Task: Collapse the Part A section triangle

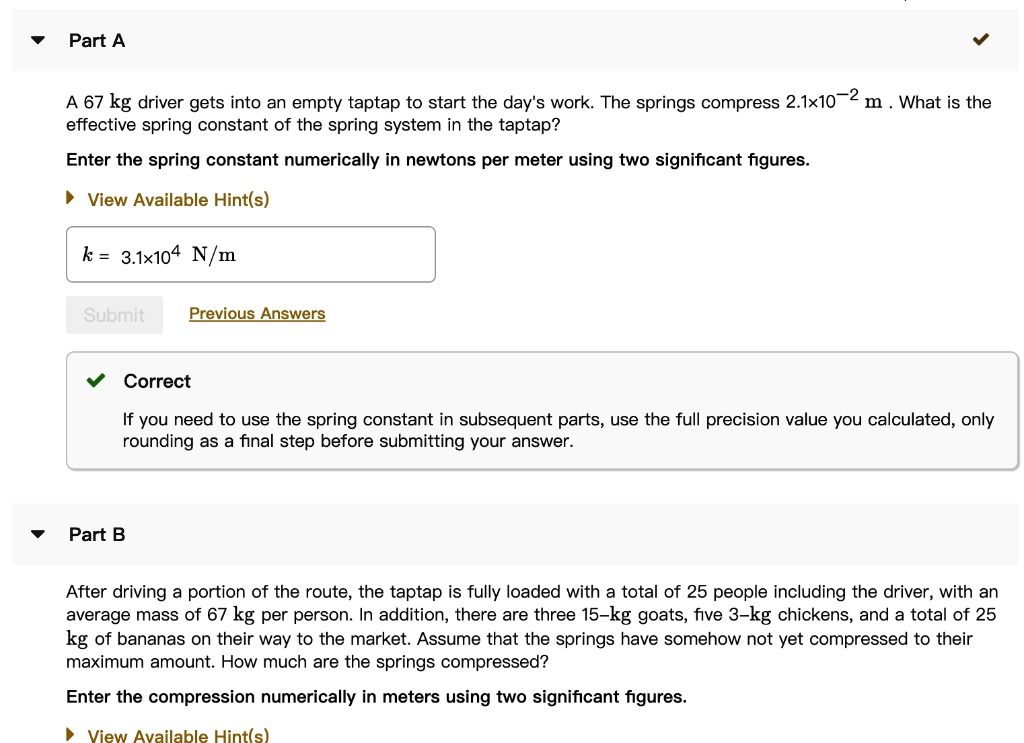Action: coord(38,41)
